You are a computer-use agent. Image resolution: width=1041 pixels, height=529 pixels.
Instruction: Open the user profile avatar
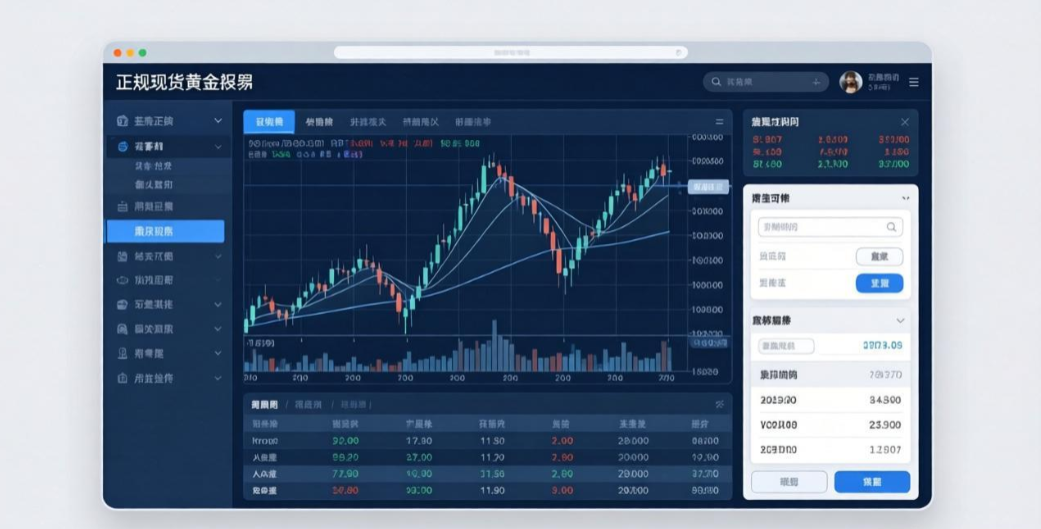(851, 82)
